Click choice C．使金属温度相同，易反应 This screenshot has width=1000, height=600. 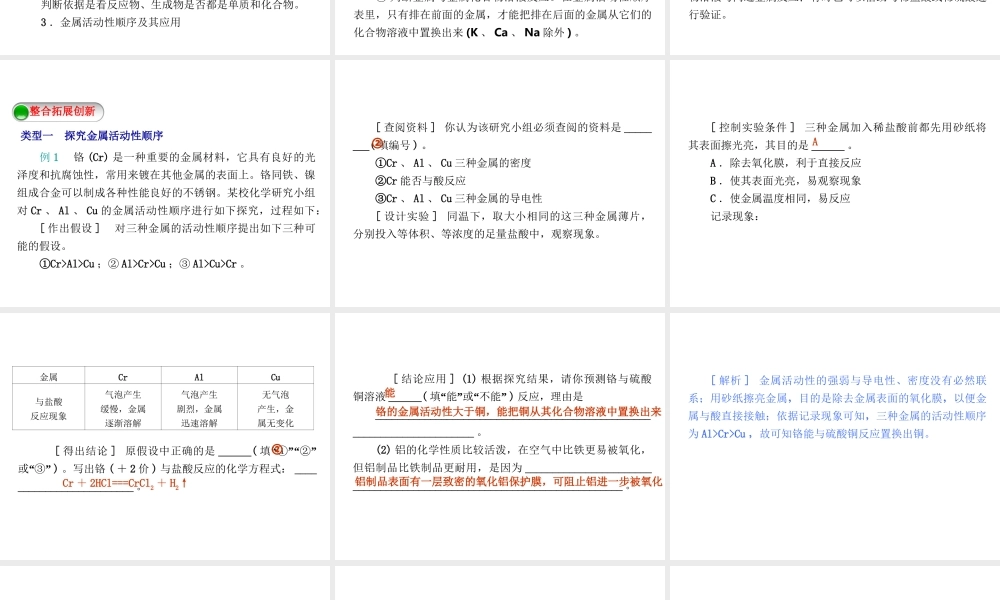(780, 199)
